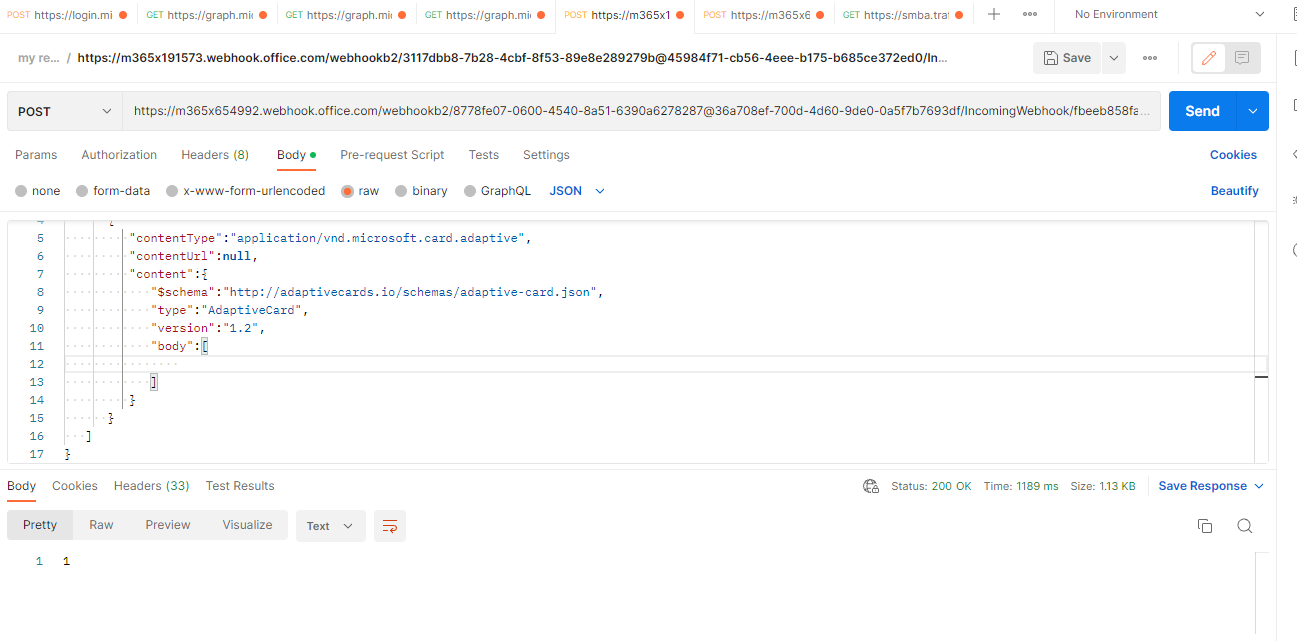Select the raw body format

coord(360,190)
